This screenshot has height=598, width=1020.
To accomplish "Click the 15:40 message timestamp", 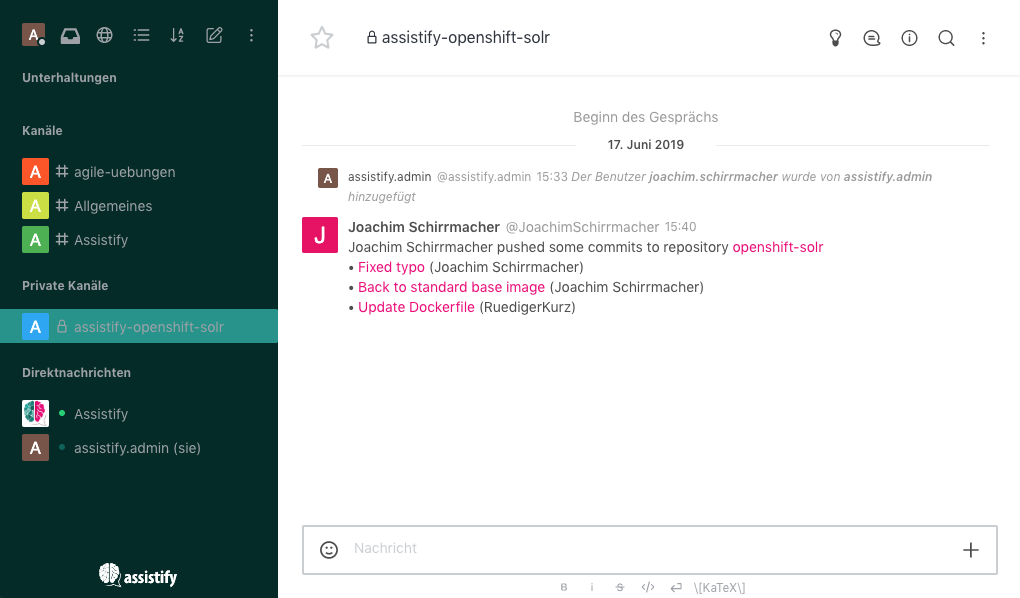I will (680, 227).
